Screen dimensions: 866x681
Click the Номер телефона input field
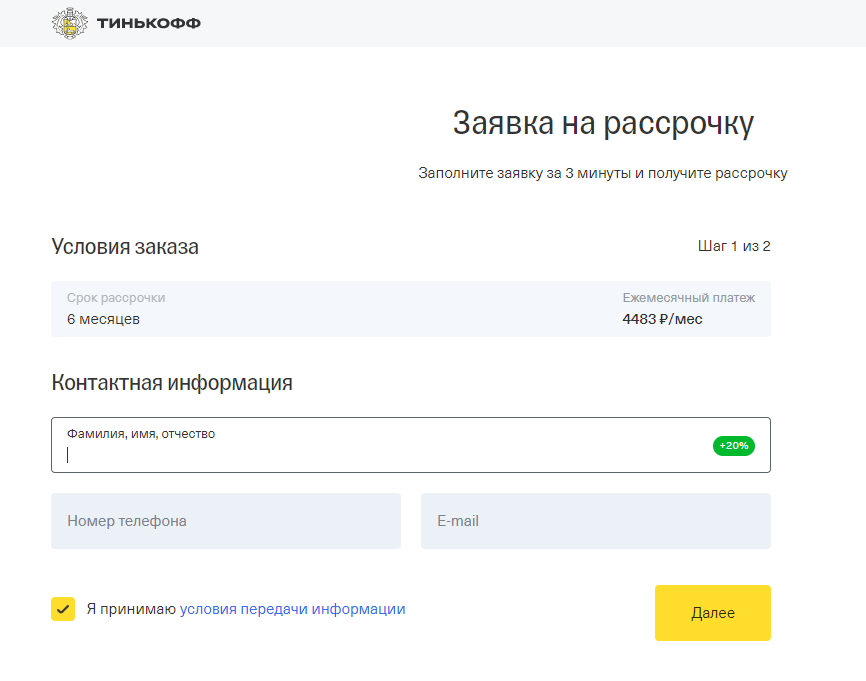(x=226, y=521)
